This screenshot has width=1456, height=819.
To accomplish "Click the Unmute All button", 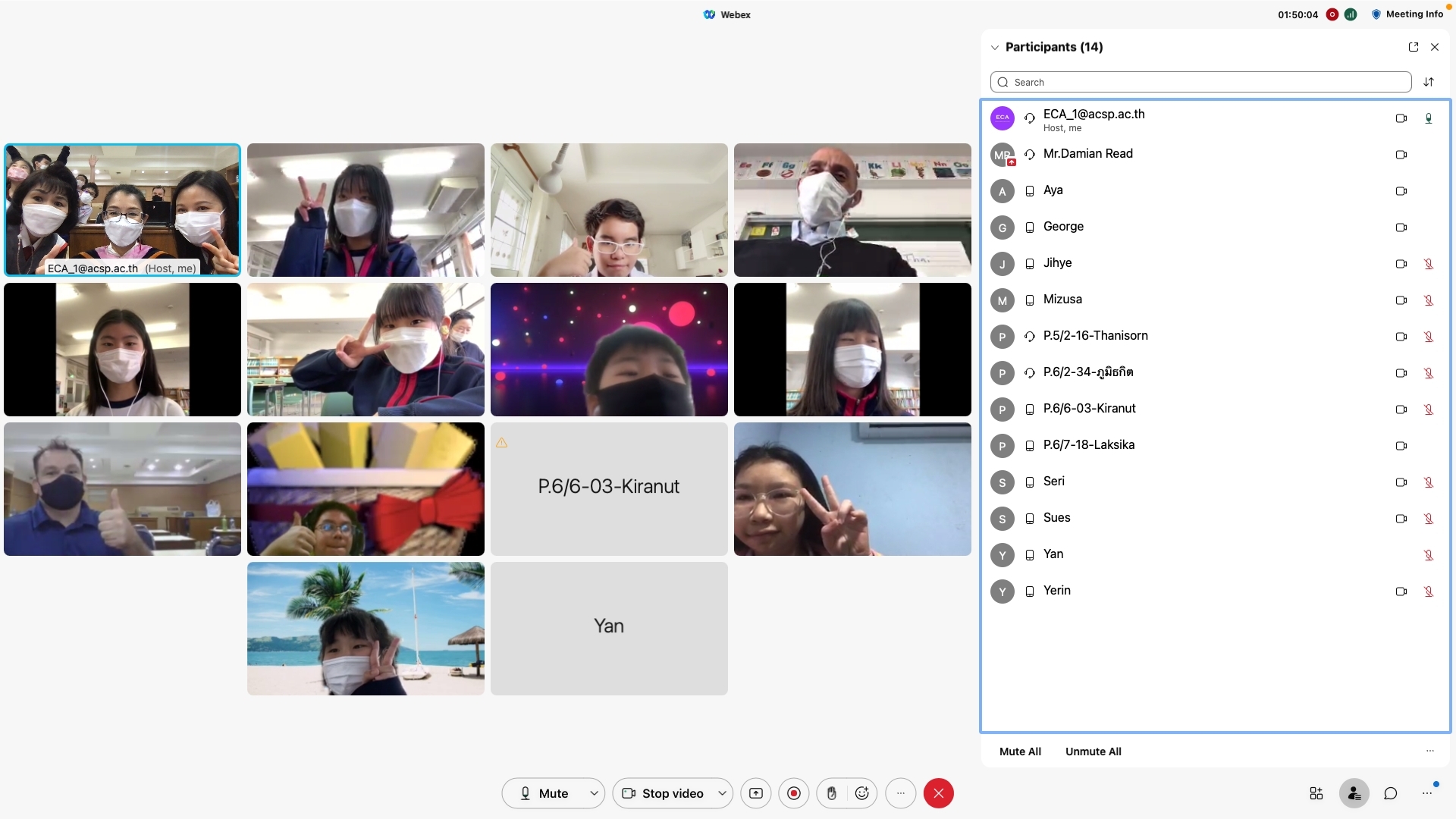I will coord(1093,752).
